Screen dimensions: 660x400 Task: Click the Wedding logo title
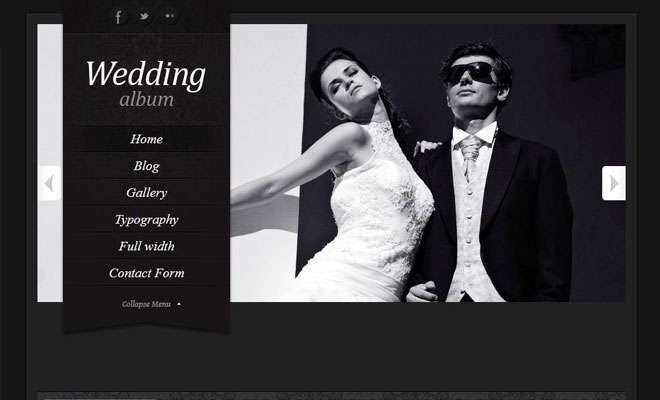click(x=146, y=74)
